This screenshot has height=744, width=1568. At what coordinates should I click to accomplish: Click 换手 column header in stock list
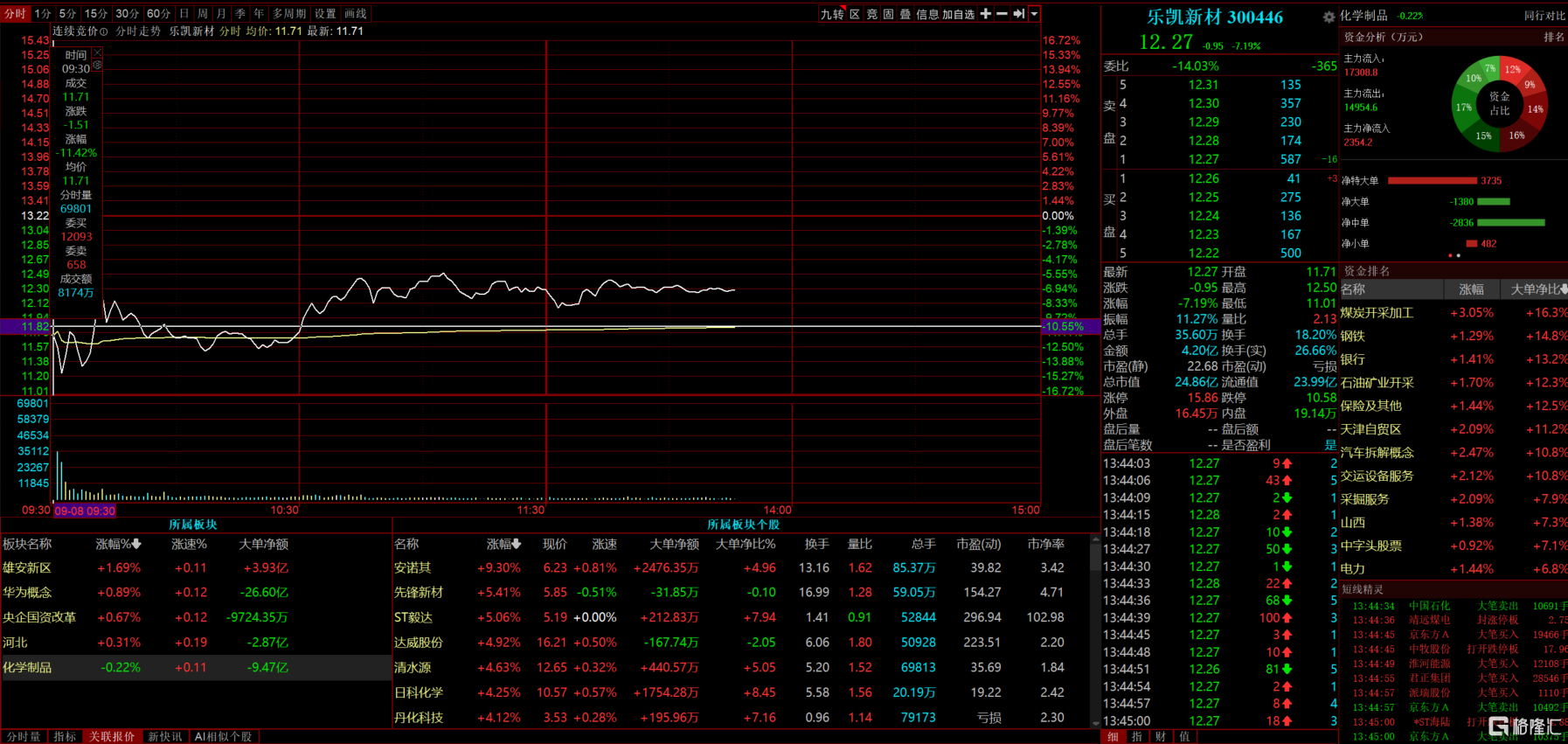816,544
